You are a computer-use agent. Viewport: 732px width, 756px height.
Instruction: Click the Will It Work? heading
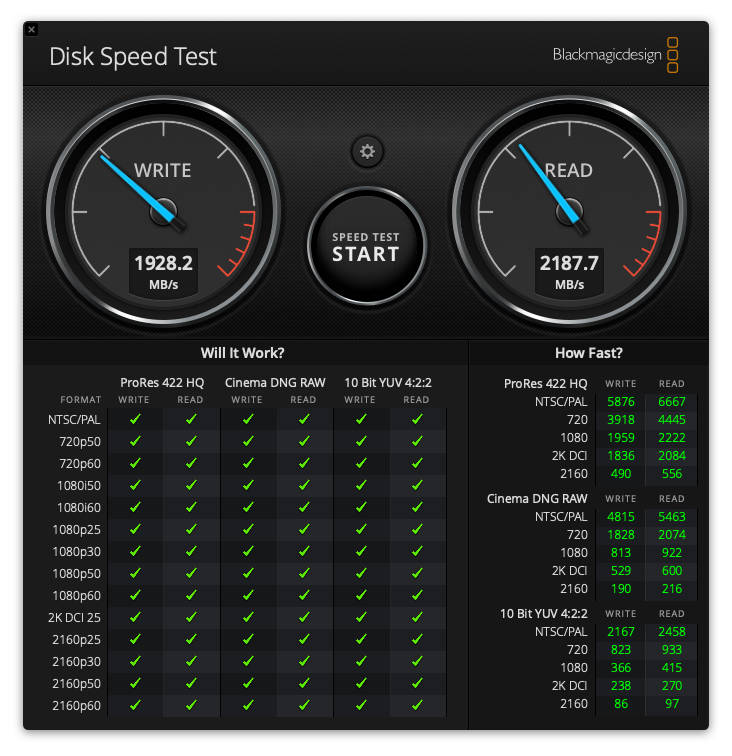click(x=243, y=353)
